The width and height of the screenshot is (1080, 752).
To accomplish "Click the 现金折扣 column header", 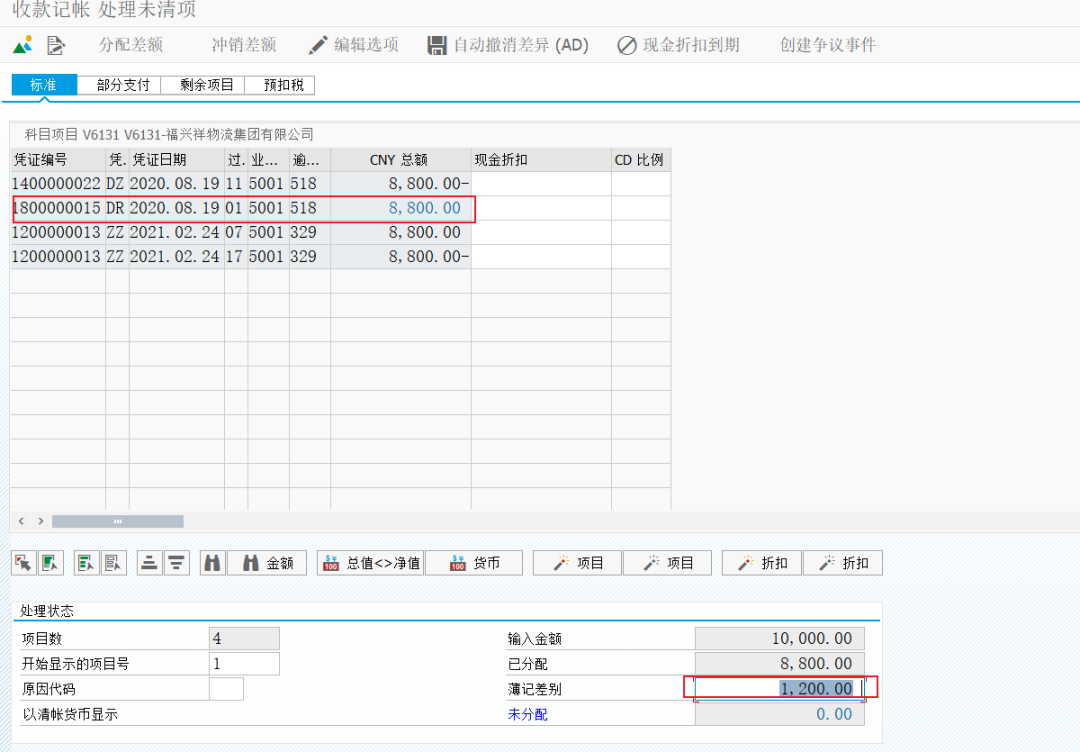I will 541,160.
